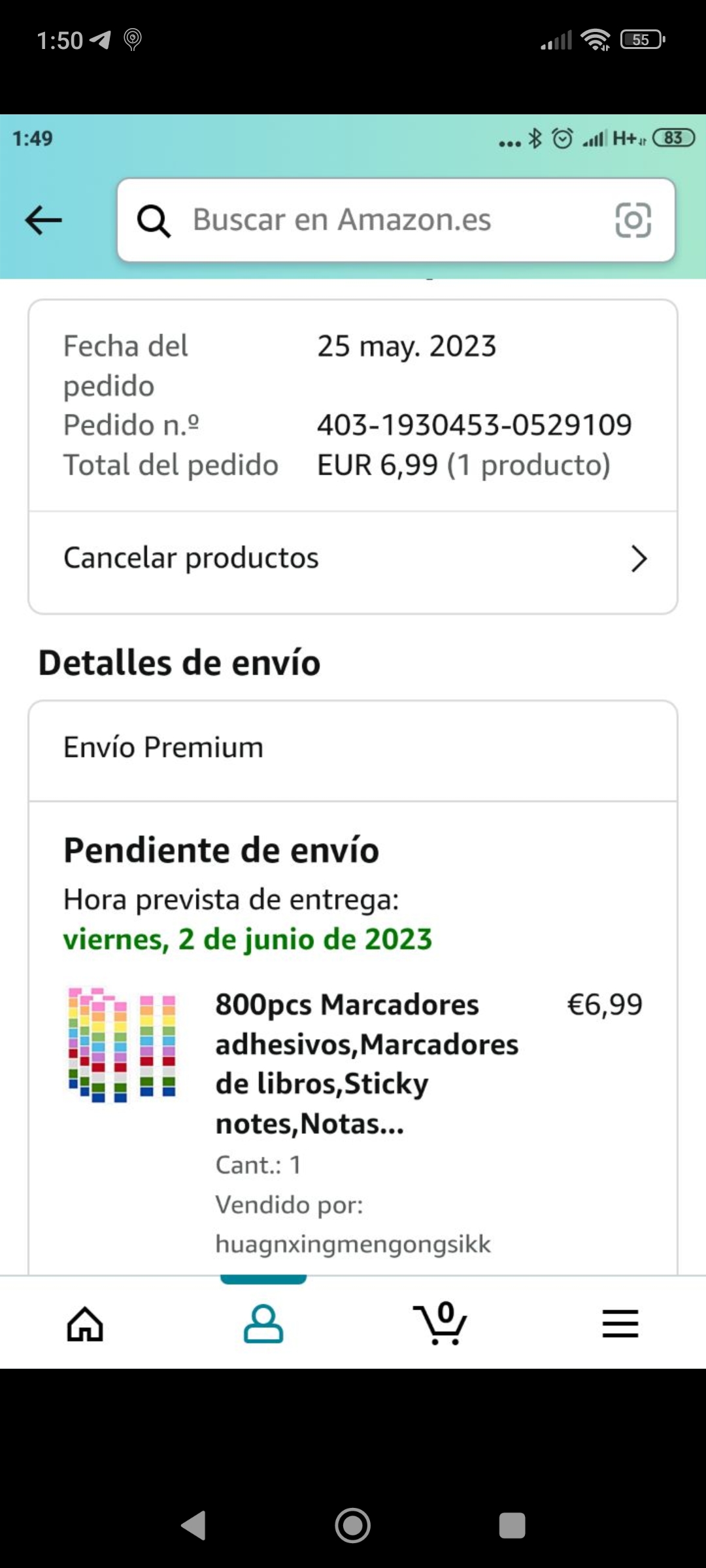This screenshot has height=1568, width=706.
Task: Tap delivery date viernes, 2 de junio
Action: pos(248,939)
